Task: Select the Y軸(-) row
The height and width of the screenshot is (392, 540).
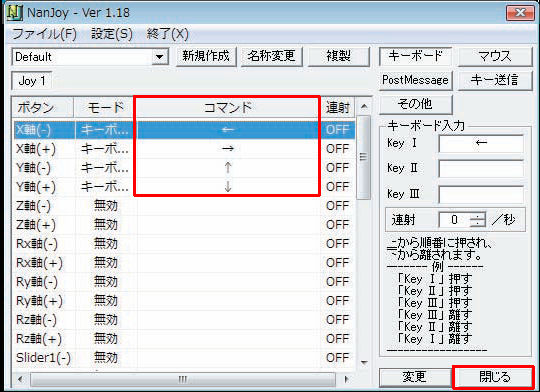Action: 184,168
